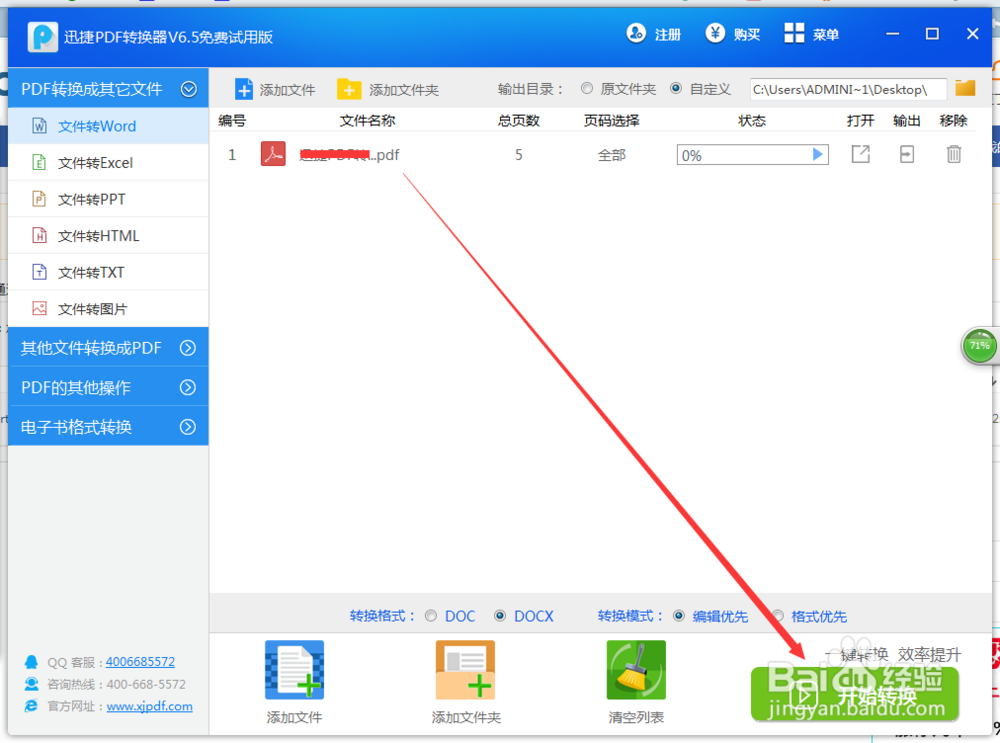Click the top toolbar 添加文件夹 folder icon
The width and height of the screenshot is (1000, 743).
tap(349, 89)
